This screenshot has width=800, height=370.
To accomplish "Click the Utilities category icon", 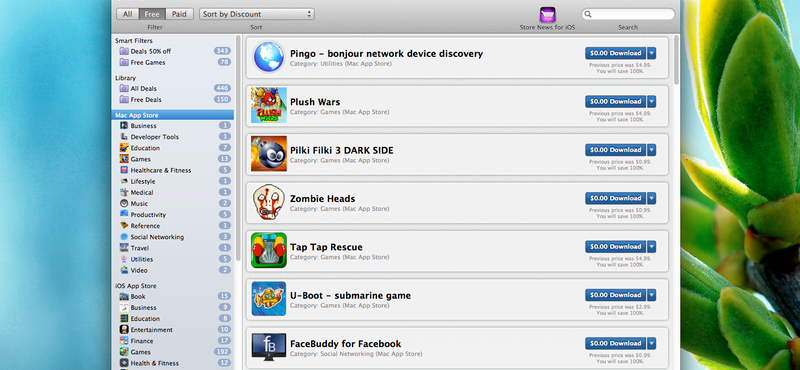I will (x=124, y=259).
